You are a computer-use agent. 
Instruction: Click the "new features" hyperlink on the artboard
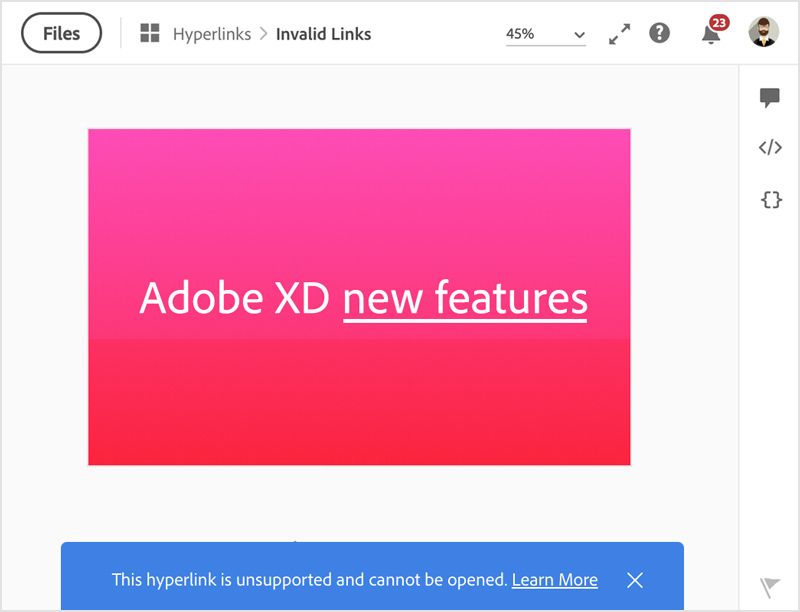coord(465,298)
